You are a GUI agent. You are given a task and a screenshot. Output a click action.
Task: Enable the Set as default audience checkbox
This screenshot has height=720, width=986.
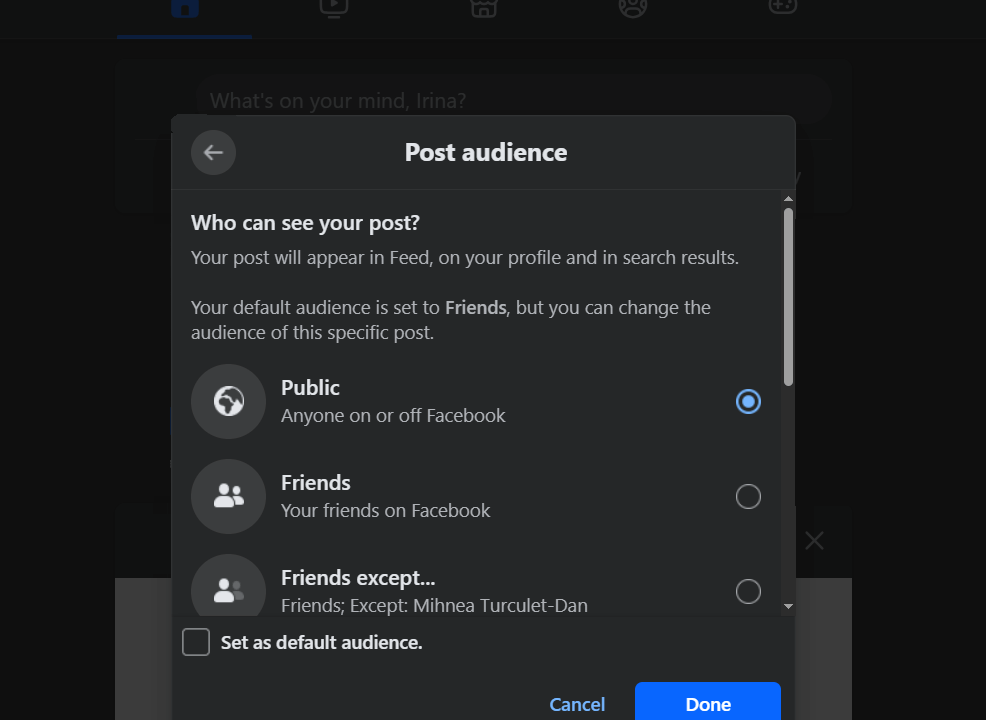click(x=196, y=642)
